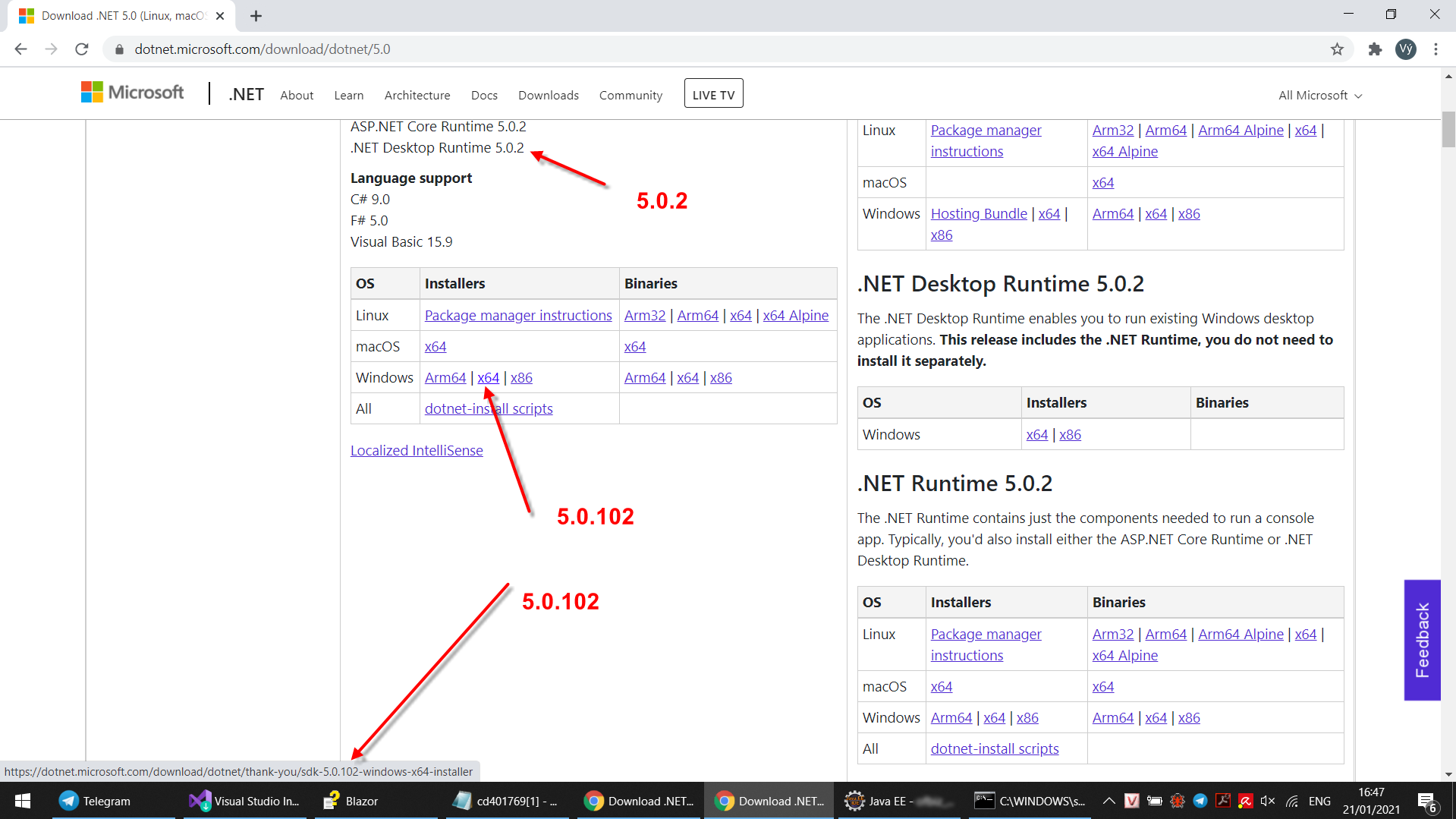Click the Microsoft logo
This screenshot has width=1456, height=819.
pyautogui.click(x=131, y=91)
